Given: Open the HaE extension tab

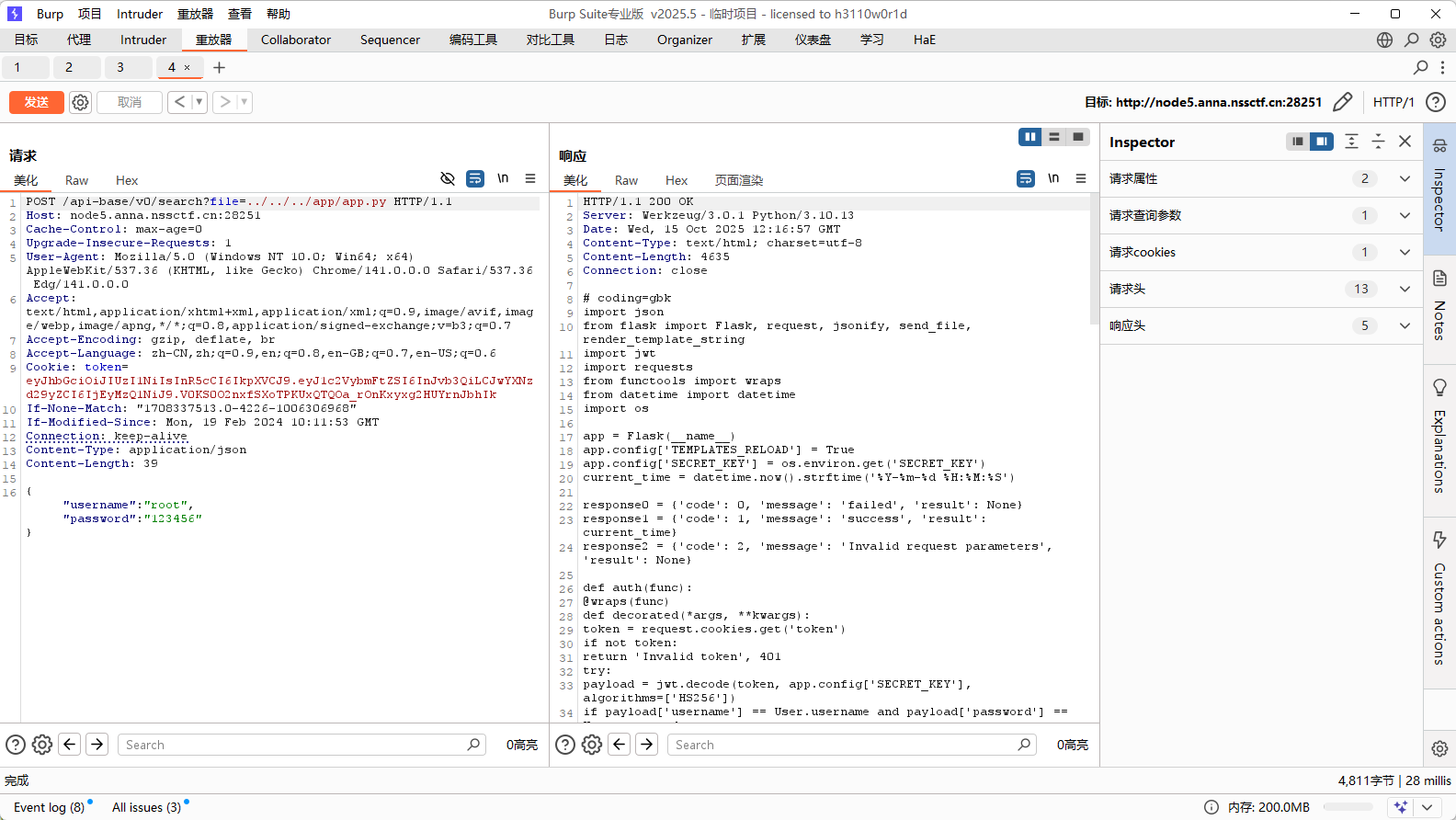Looking at the screenshot, I should [925, 40].
